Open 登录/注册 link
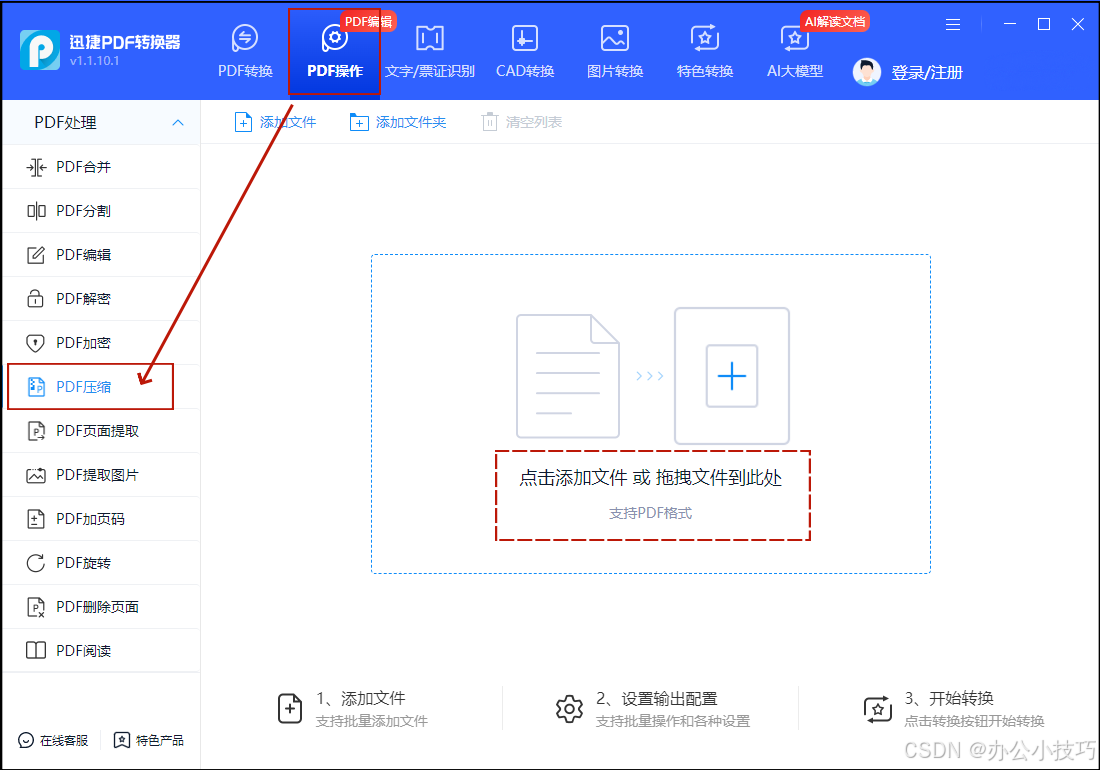This screenshot has width=1100, height=770. pyautogui.click(x=927, y=72)
